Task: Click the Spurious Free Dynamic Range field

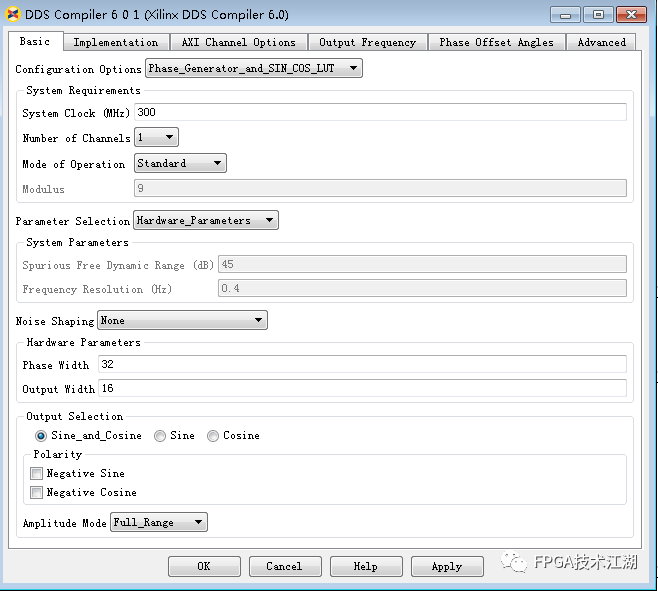Action: (422, 264)
